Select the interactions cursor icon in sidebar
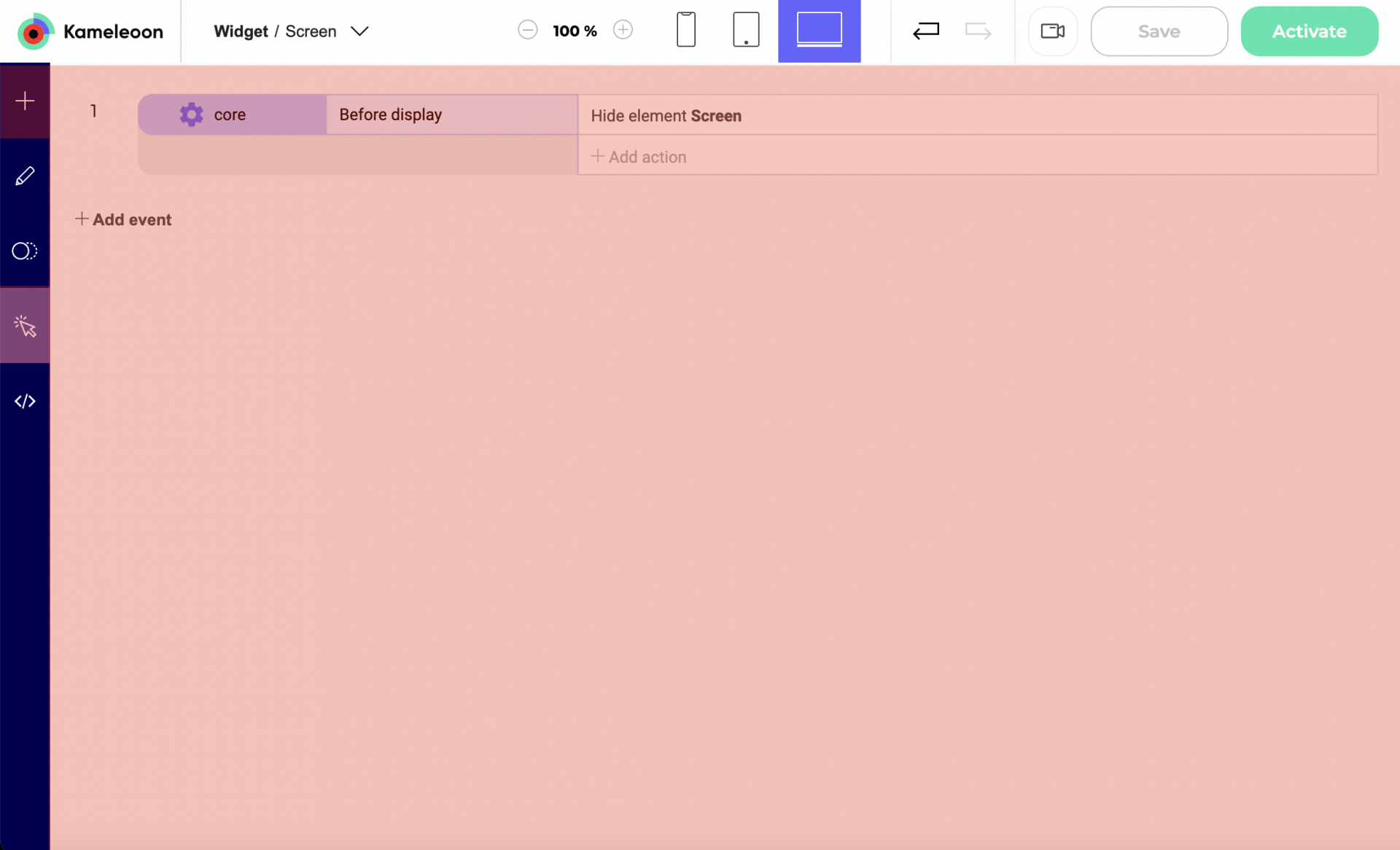Image resolution: width=1400 pixels, height=850 pixels. pos(25,326)
